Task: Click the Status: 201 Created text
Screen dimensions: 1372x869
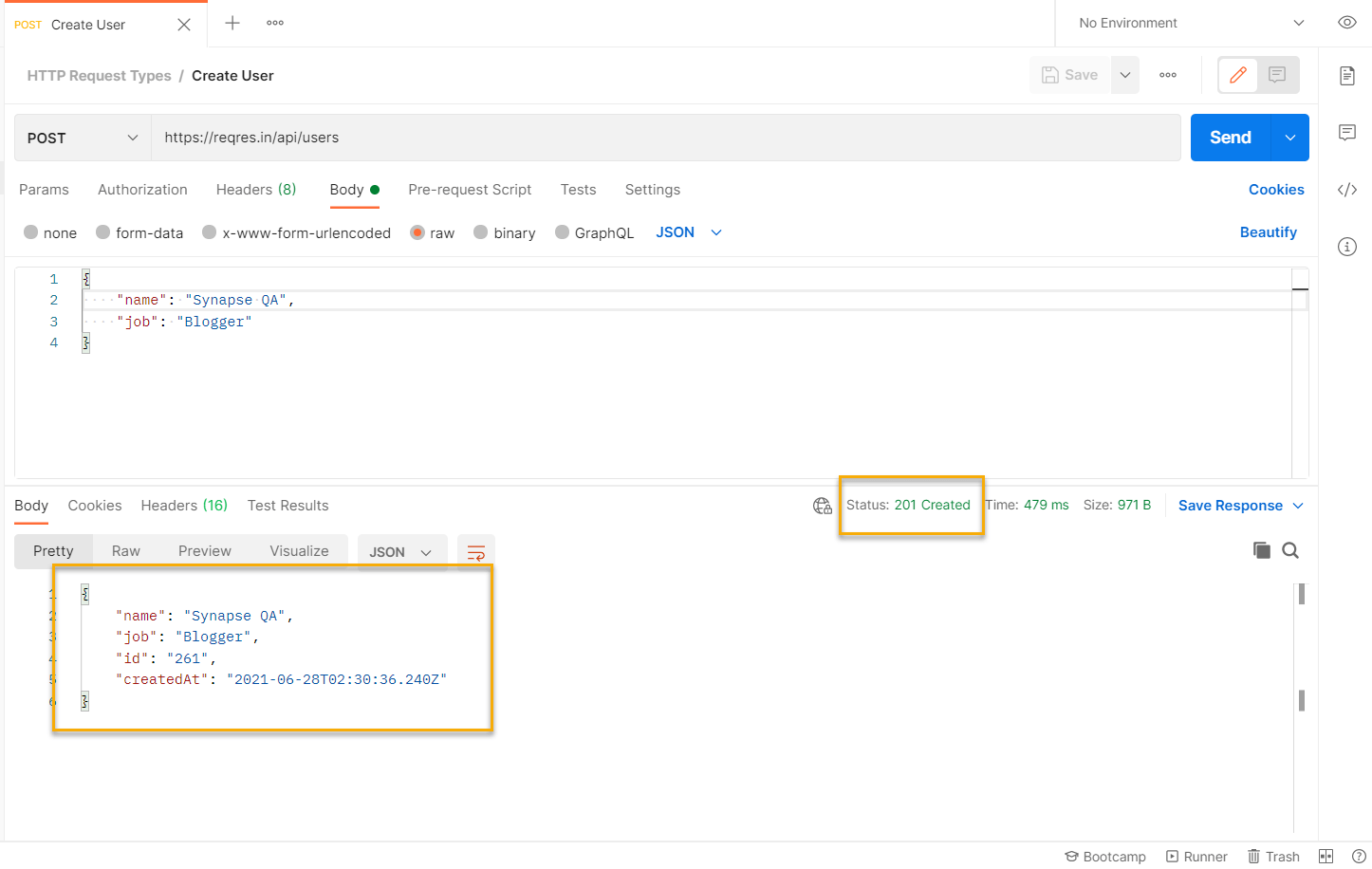Action: [x=908, y=505]
